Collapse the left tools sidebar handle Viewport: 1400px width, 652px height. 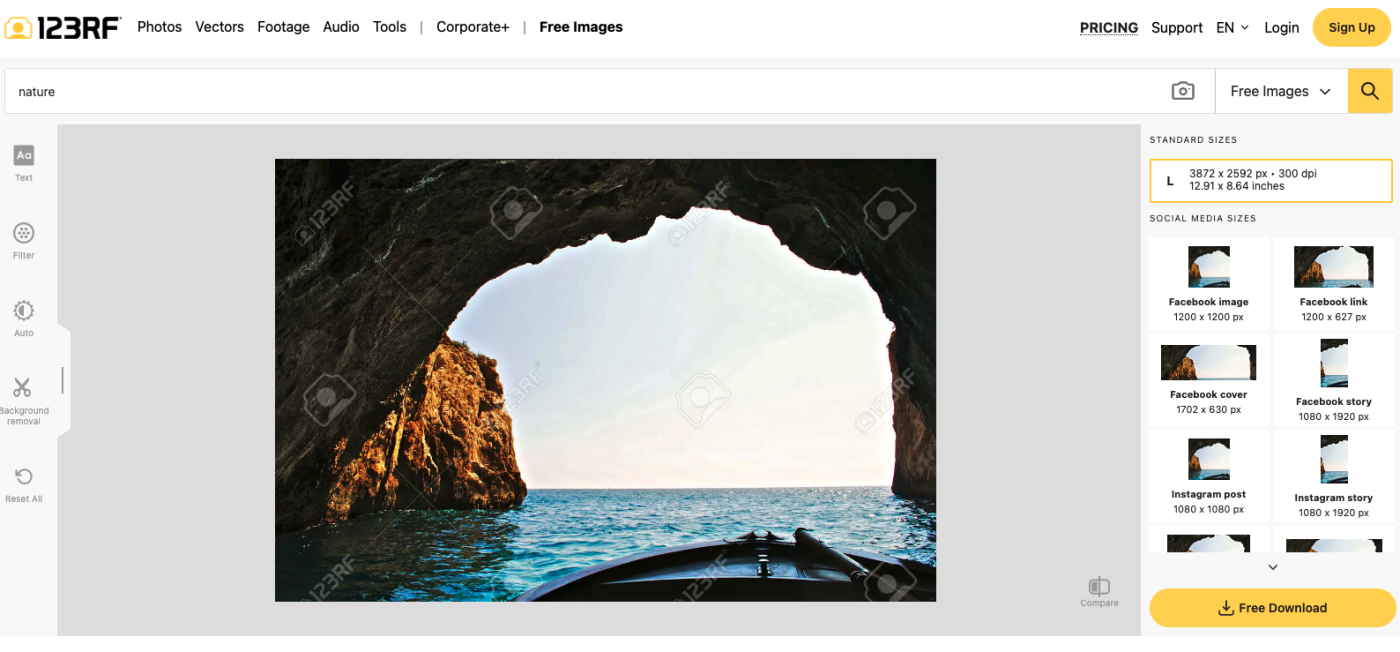tap(63, 380)
